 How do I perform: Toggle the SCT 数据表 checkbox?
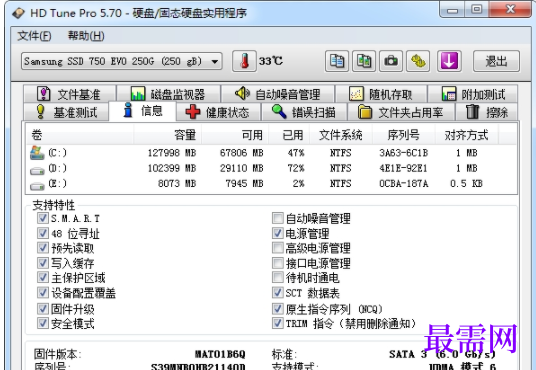[x=278, y=293]
